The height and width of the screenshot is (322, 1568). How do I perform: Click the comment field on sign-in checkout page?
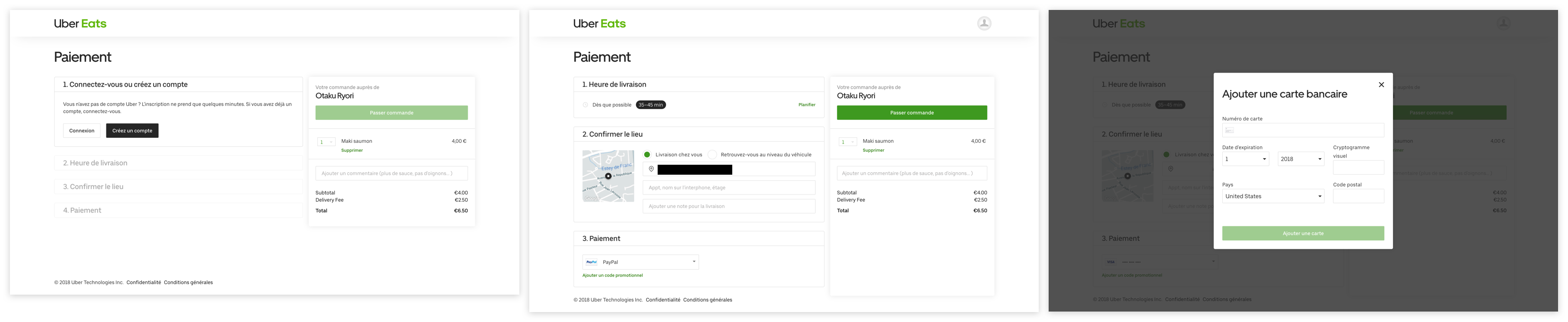(392, 174)
